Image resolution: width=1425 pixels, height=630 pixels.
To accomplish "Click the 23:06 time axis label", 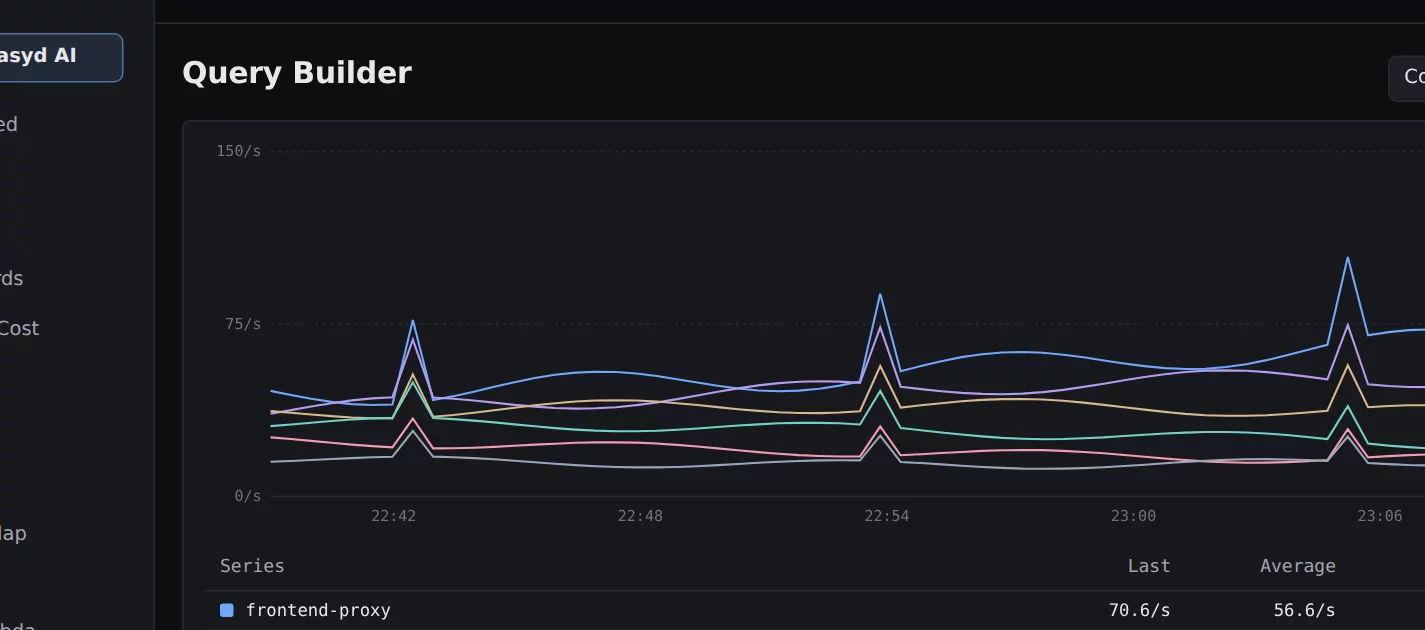I will [x=1380, y=516].
